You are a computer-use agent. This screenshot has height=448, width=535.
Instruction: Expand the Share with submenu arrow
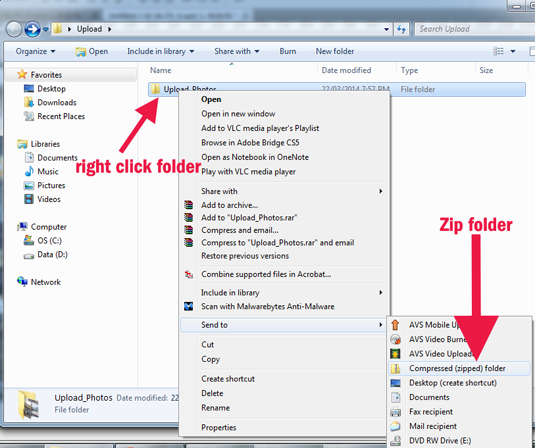(x=380, y=191)
